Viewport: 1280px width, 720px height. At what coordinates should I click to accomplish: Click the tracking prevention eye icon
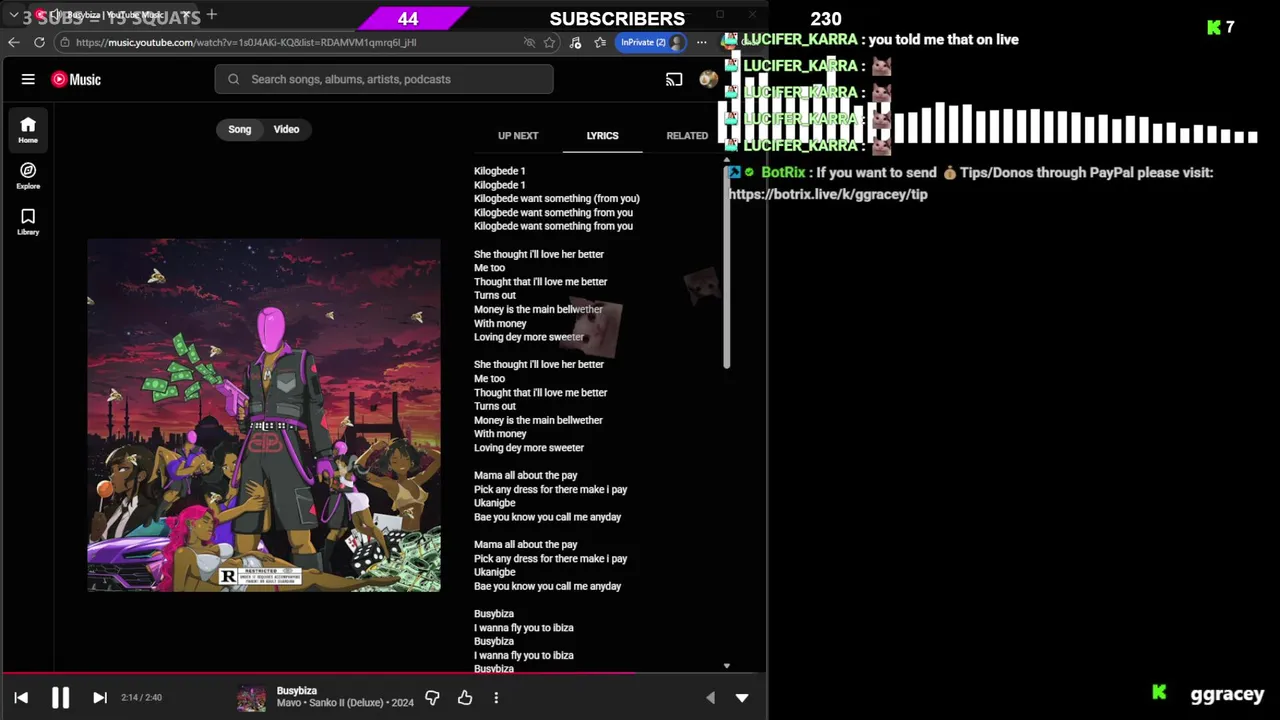[x=529, y=42]
